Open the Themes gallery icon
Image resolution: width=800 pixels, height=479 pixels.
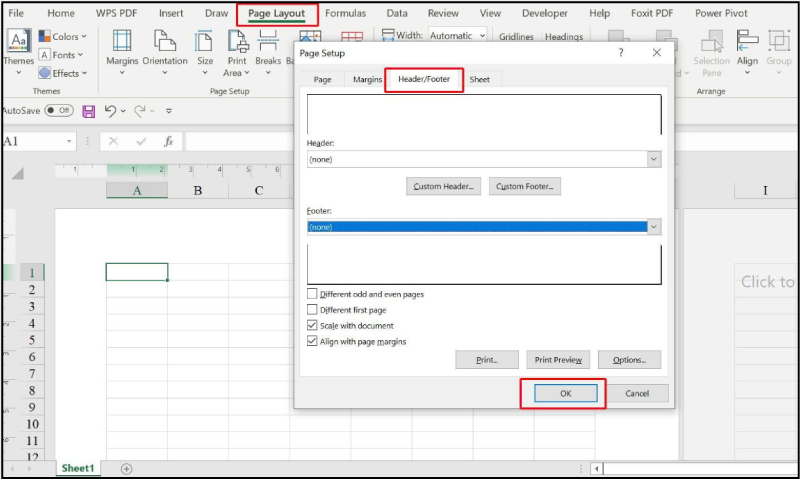18,42
